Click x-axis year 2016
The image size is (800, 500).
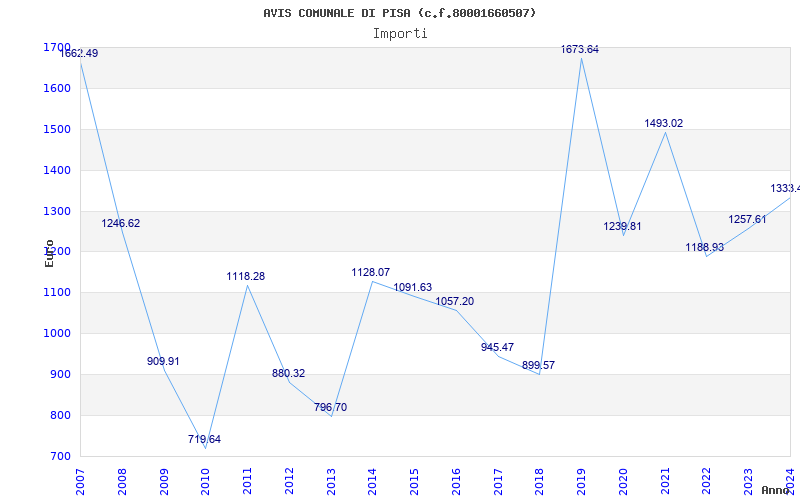tap(456, 482)
